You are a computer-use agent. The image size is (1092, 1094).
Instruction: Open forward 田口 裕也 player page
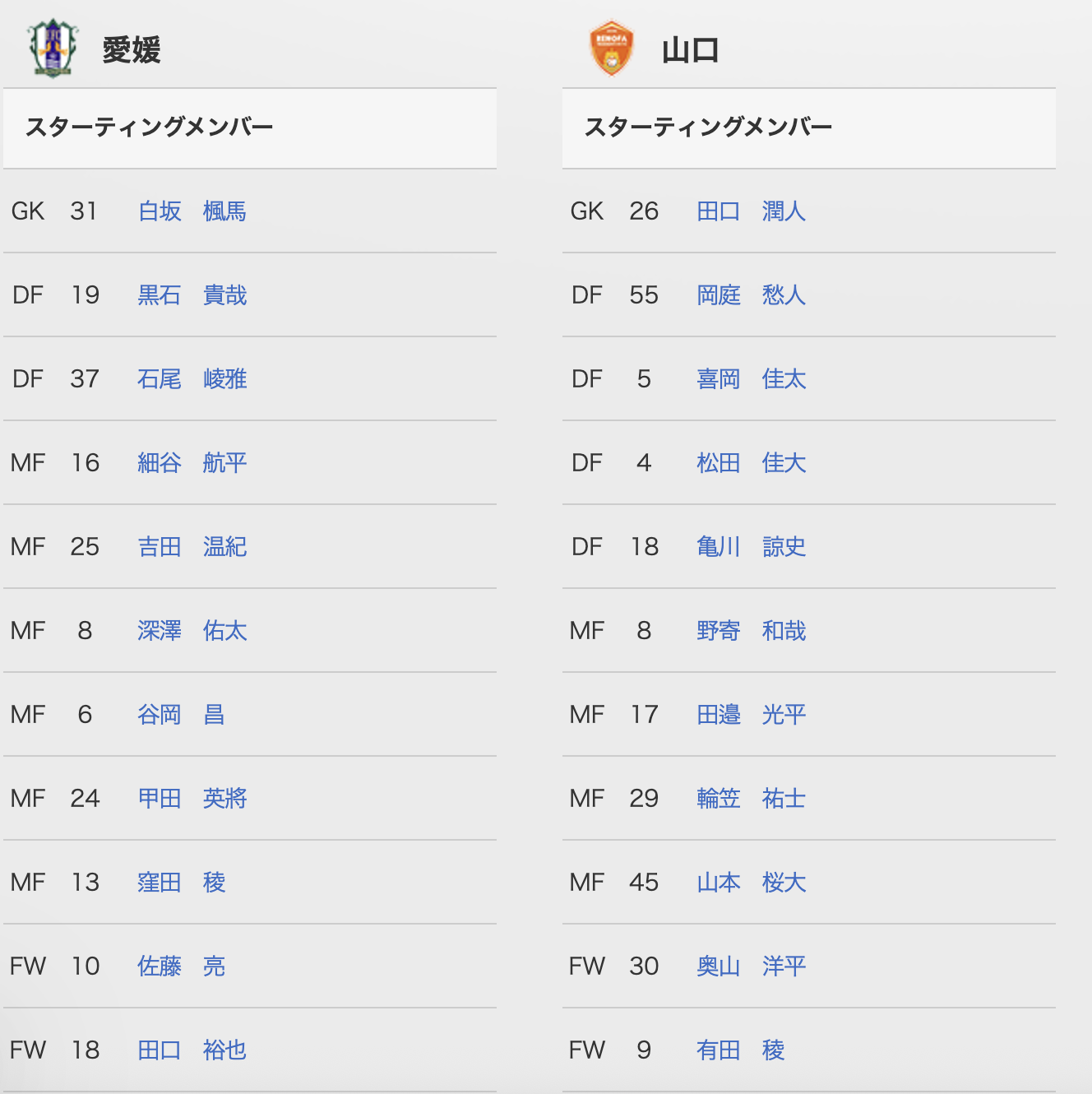(192, 1050)
